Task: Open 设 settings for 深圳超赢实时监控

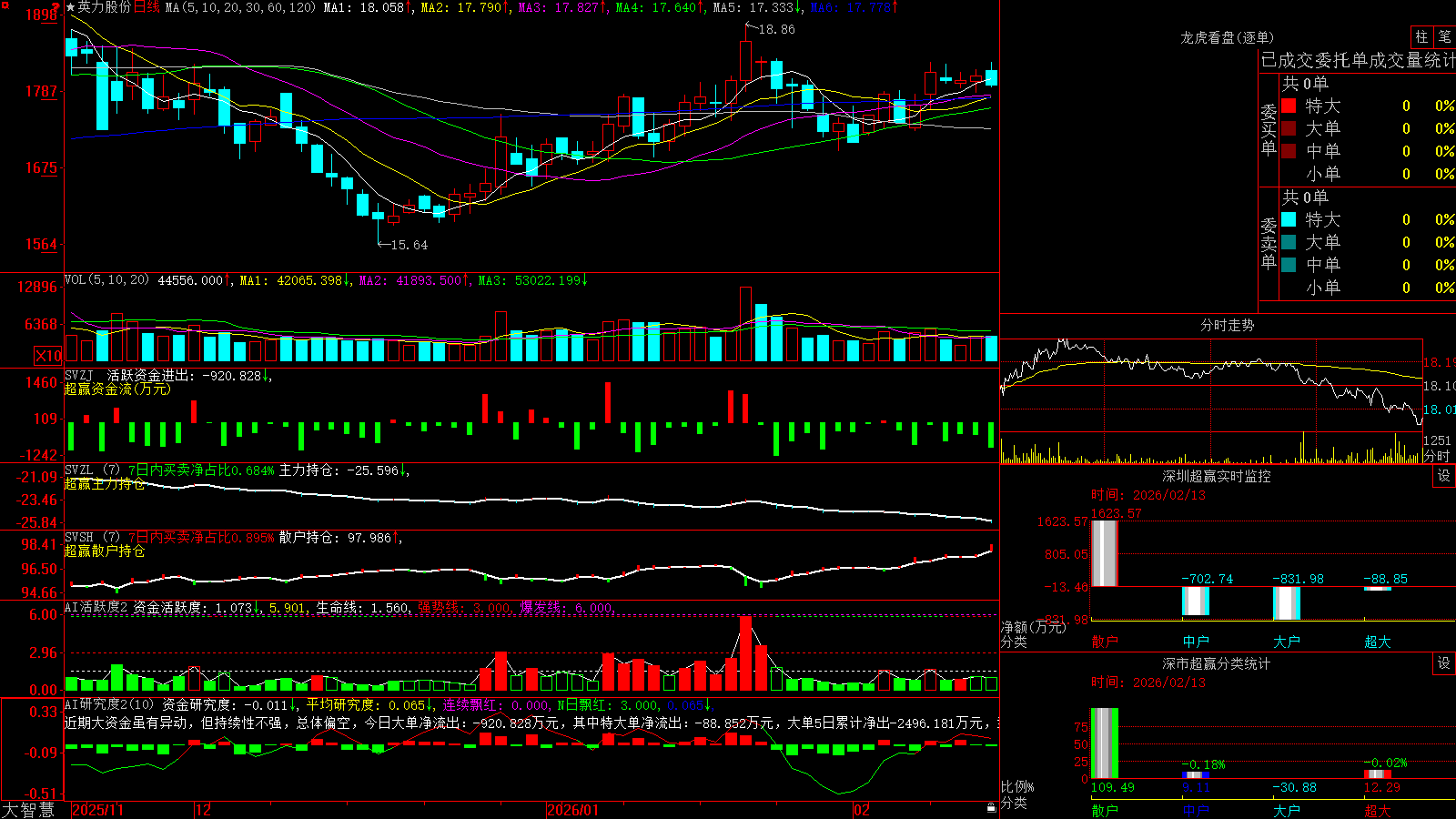Action: click(1443, 476)
